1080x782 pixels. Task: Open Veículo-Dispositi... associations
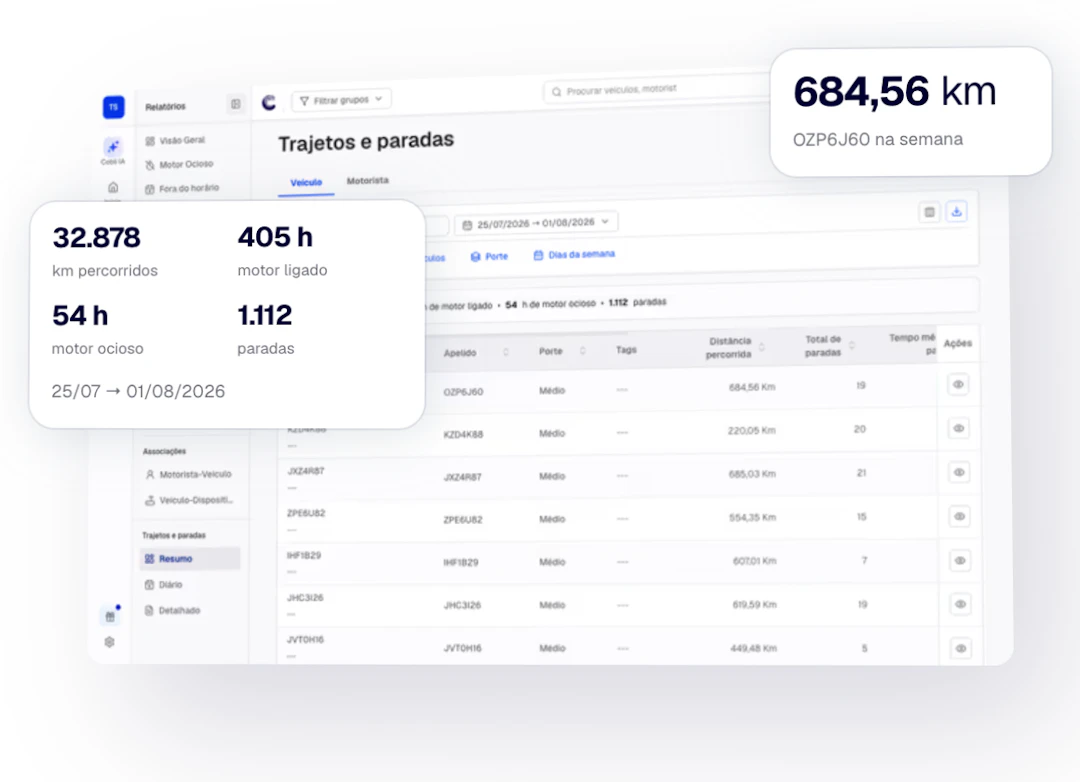[x=189, y=500]
